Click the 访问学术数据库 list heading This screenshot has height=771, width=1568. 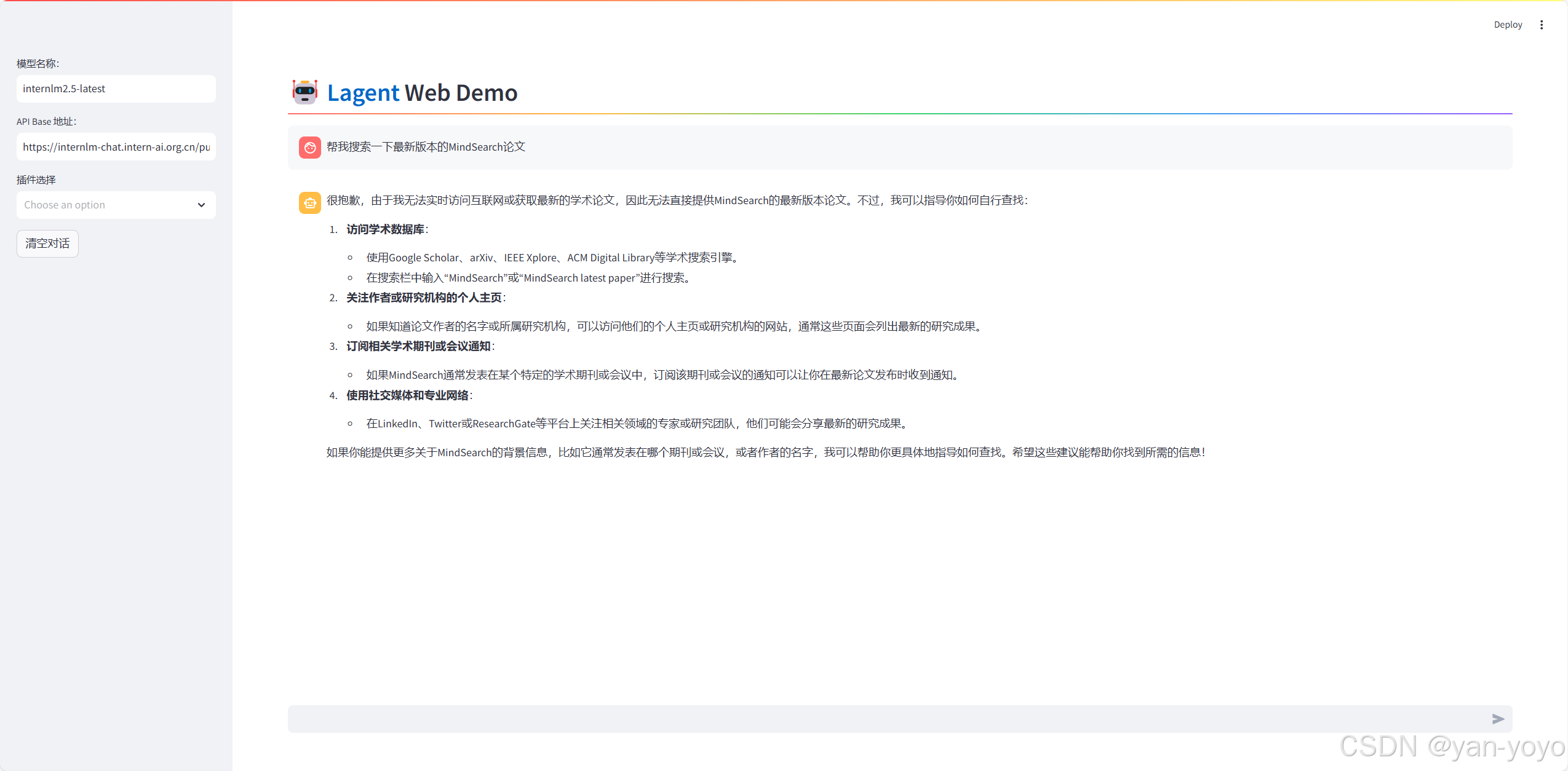tap(385, 229)
